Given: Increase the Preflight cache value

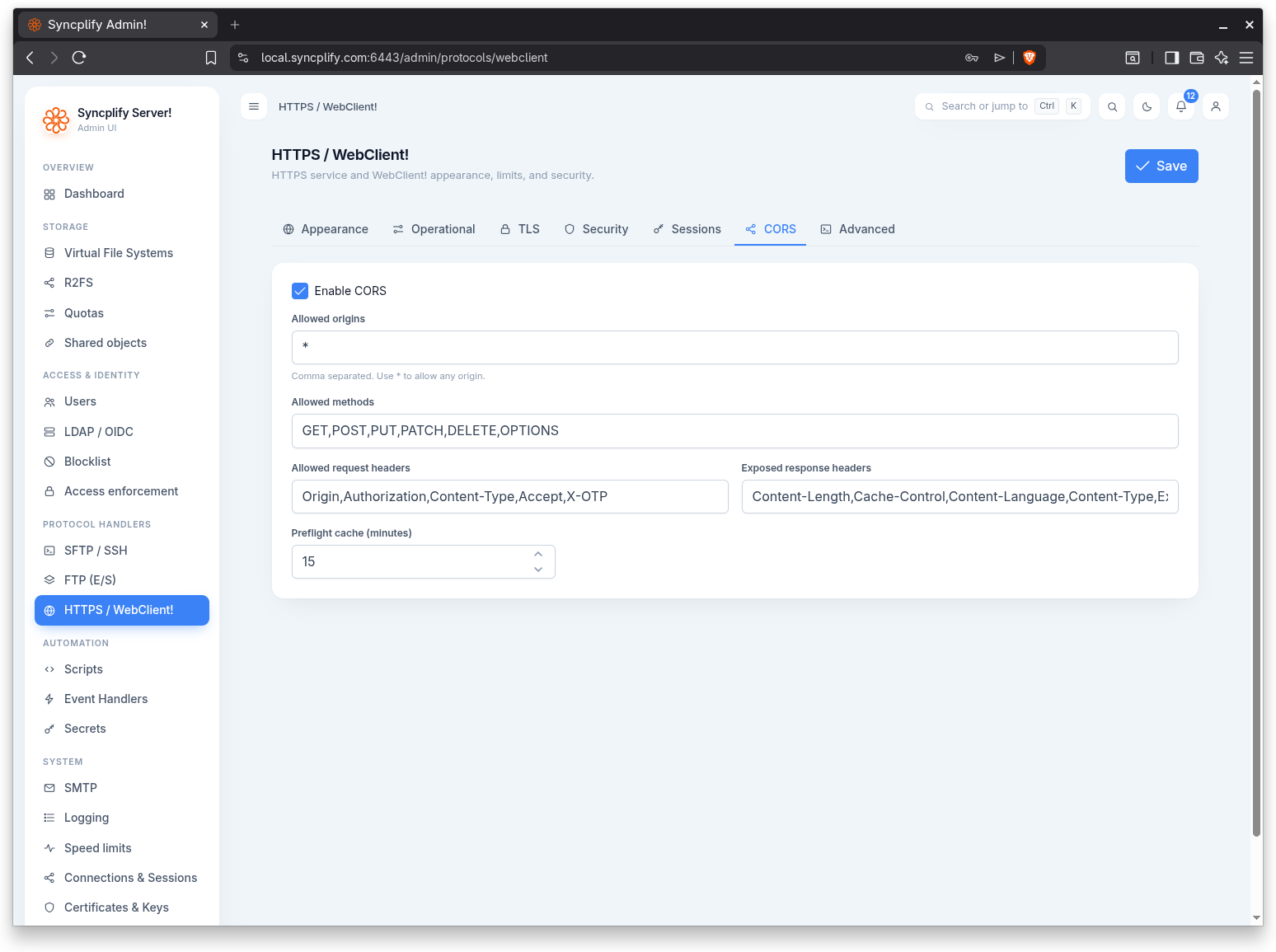Looking at the screenshot, I should click(538, 554).
